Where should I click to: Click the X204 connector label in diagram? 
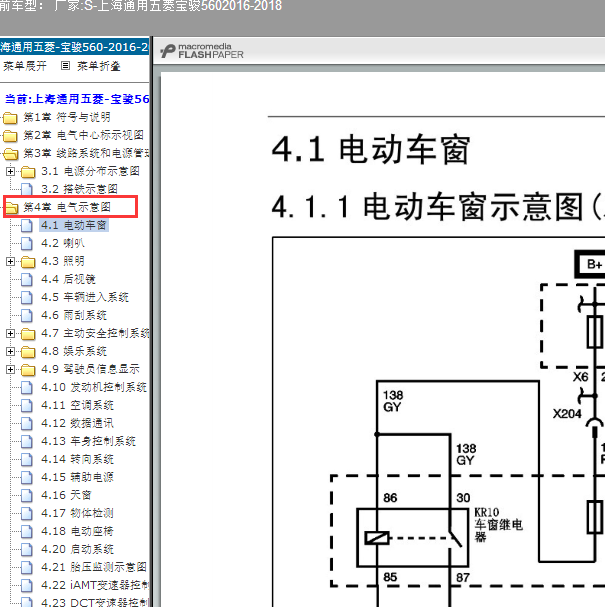tap(567, 414)
